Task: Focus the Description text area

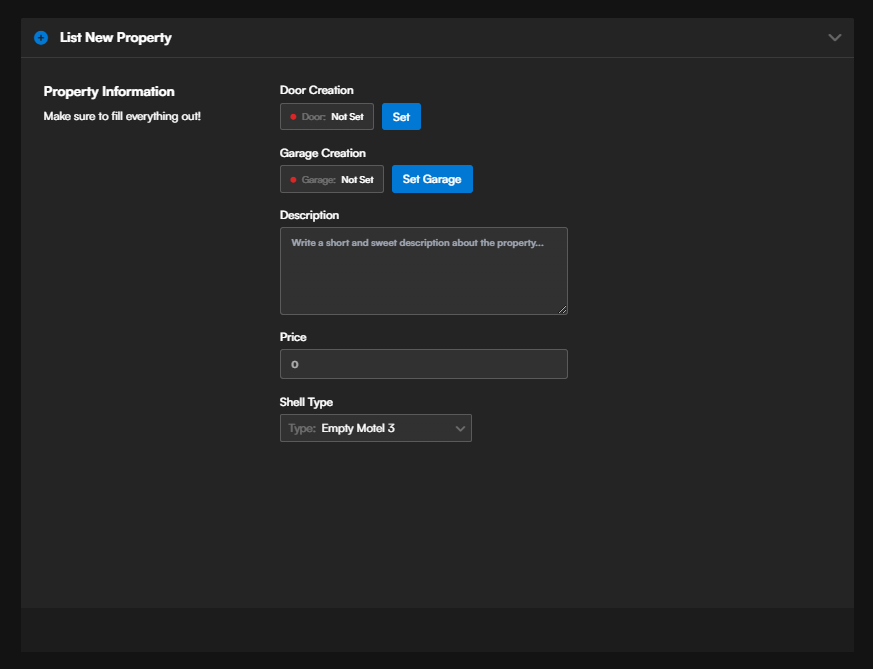Action: click(x=423, y=271)
